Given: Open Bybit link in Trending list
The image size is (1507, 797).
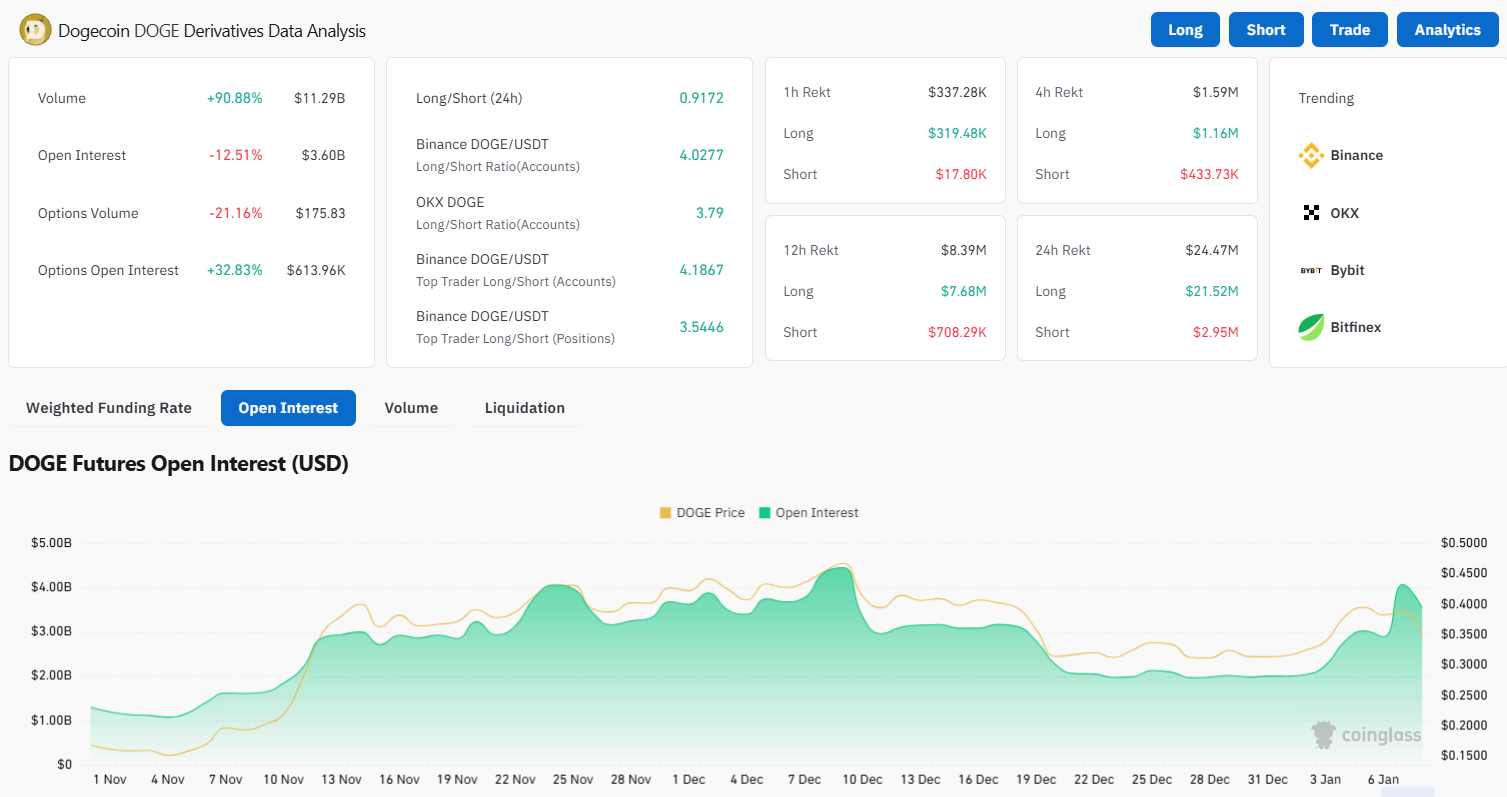Looking at the screenshot, I should pos(1347,270).
